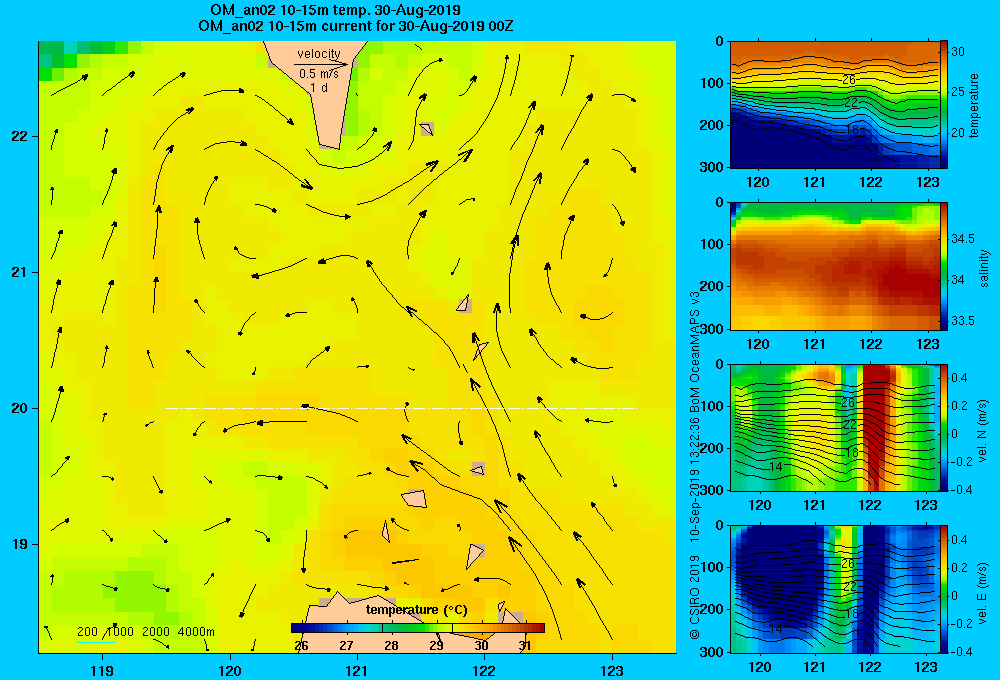
Task: Click the main map temperature color bar
Action: coord(418,628)
